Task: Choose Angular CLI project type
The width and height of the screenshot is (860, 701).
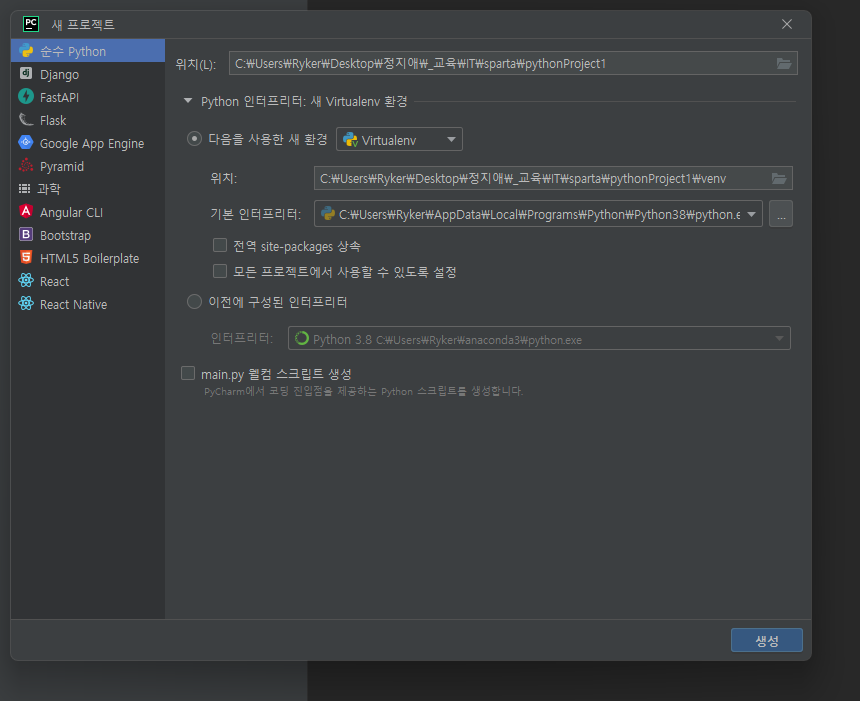Action: (88, 212)
